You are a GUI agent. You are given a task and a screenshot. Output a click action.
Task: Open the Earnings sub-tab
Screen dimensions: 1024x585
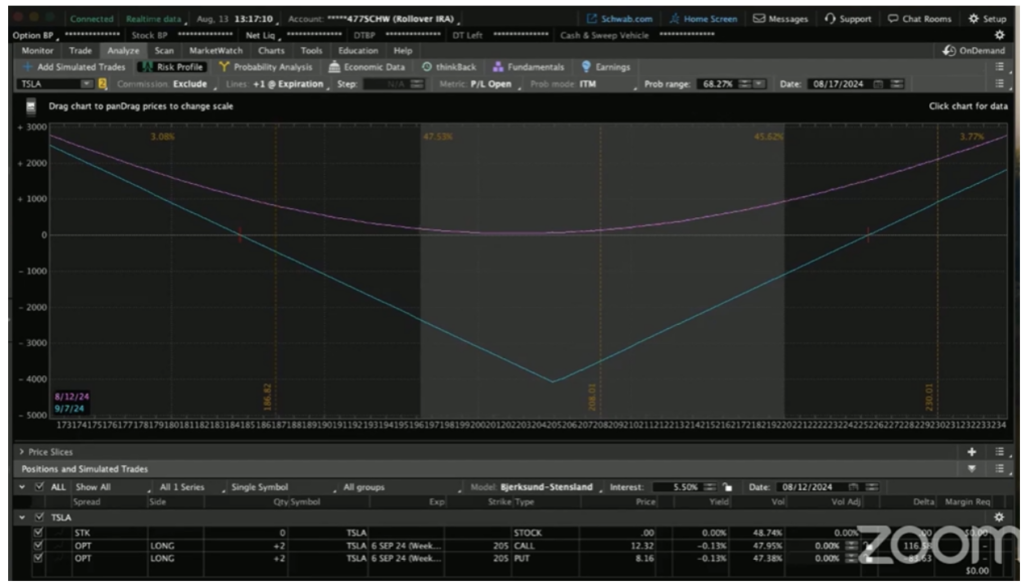[x=605, y=67]
